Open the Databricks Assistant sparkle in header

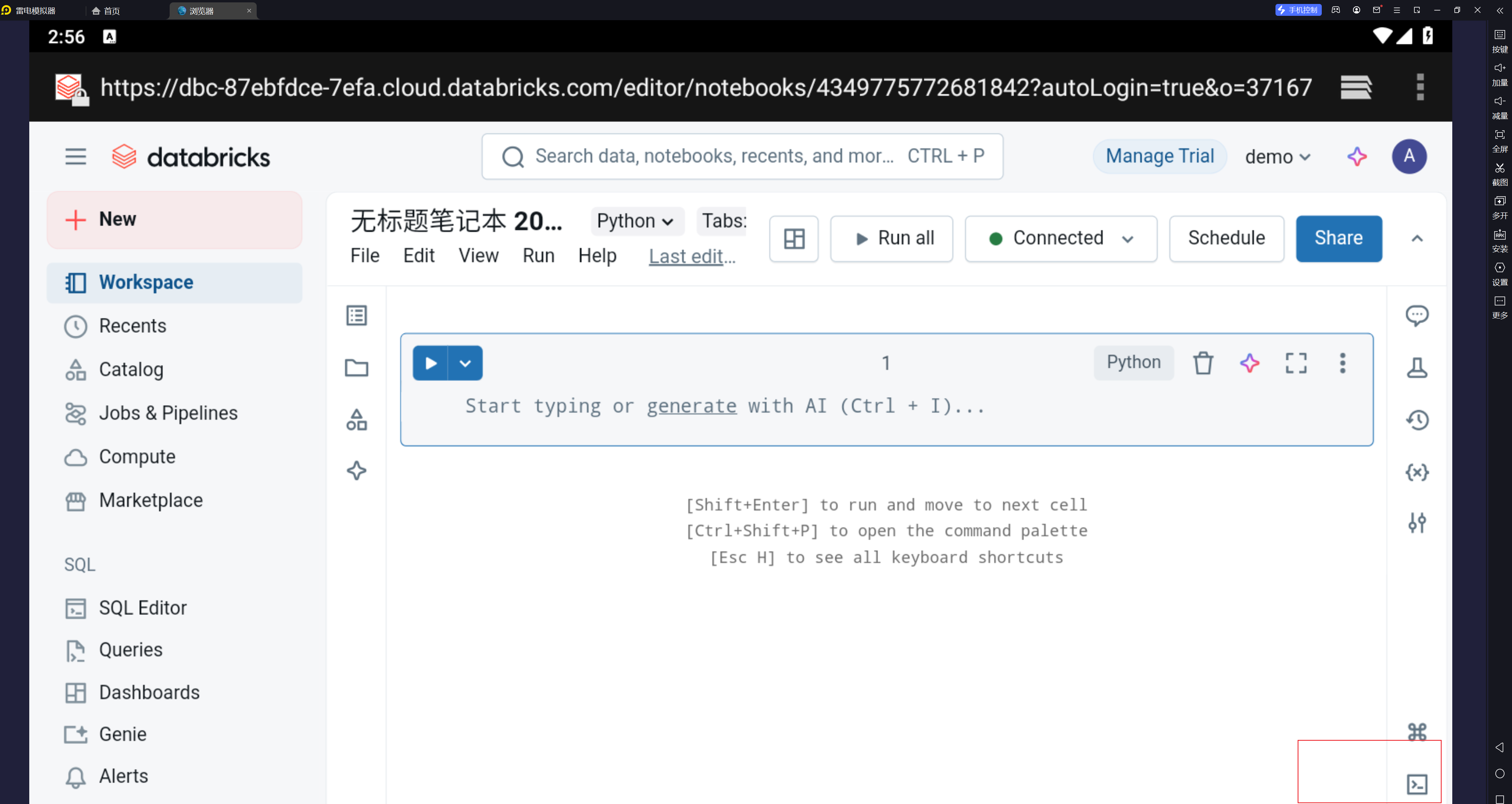[1357, 157]
